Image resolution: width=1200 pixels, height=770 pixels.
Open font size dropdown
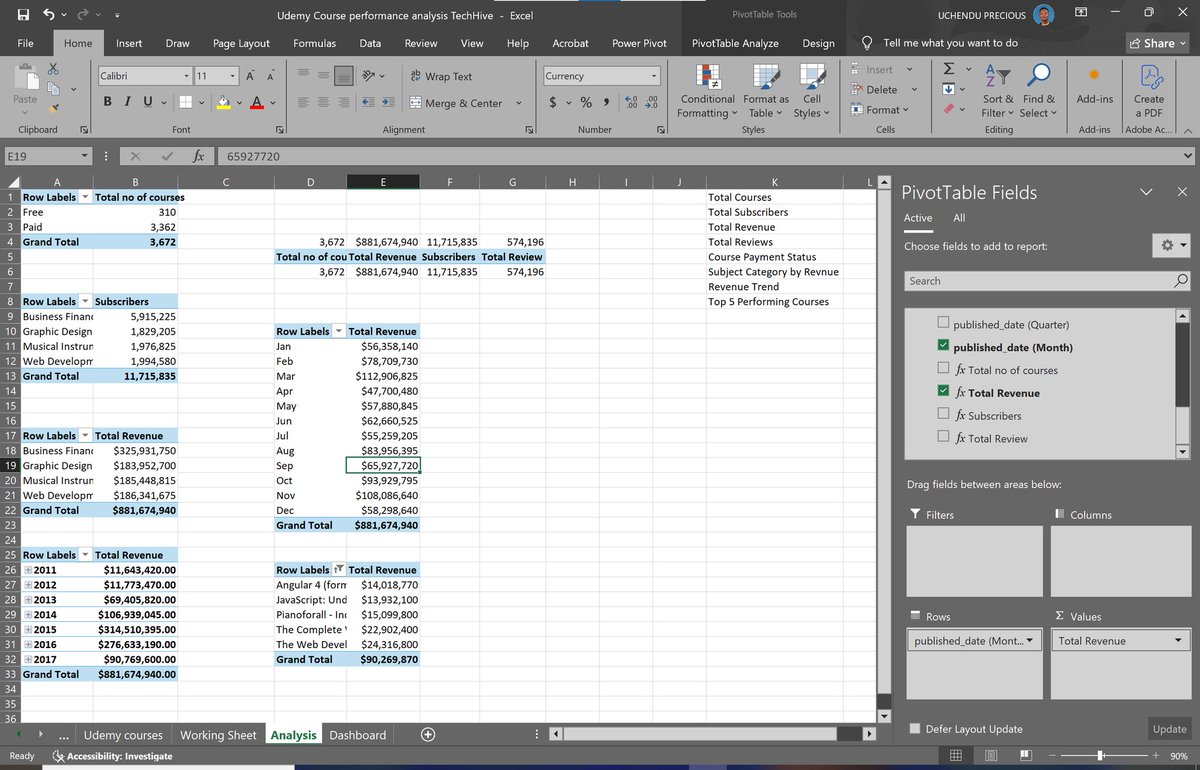click(233, 76)
